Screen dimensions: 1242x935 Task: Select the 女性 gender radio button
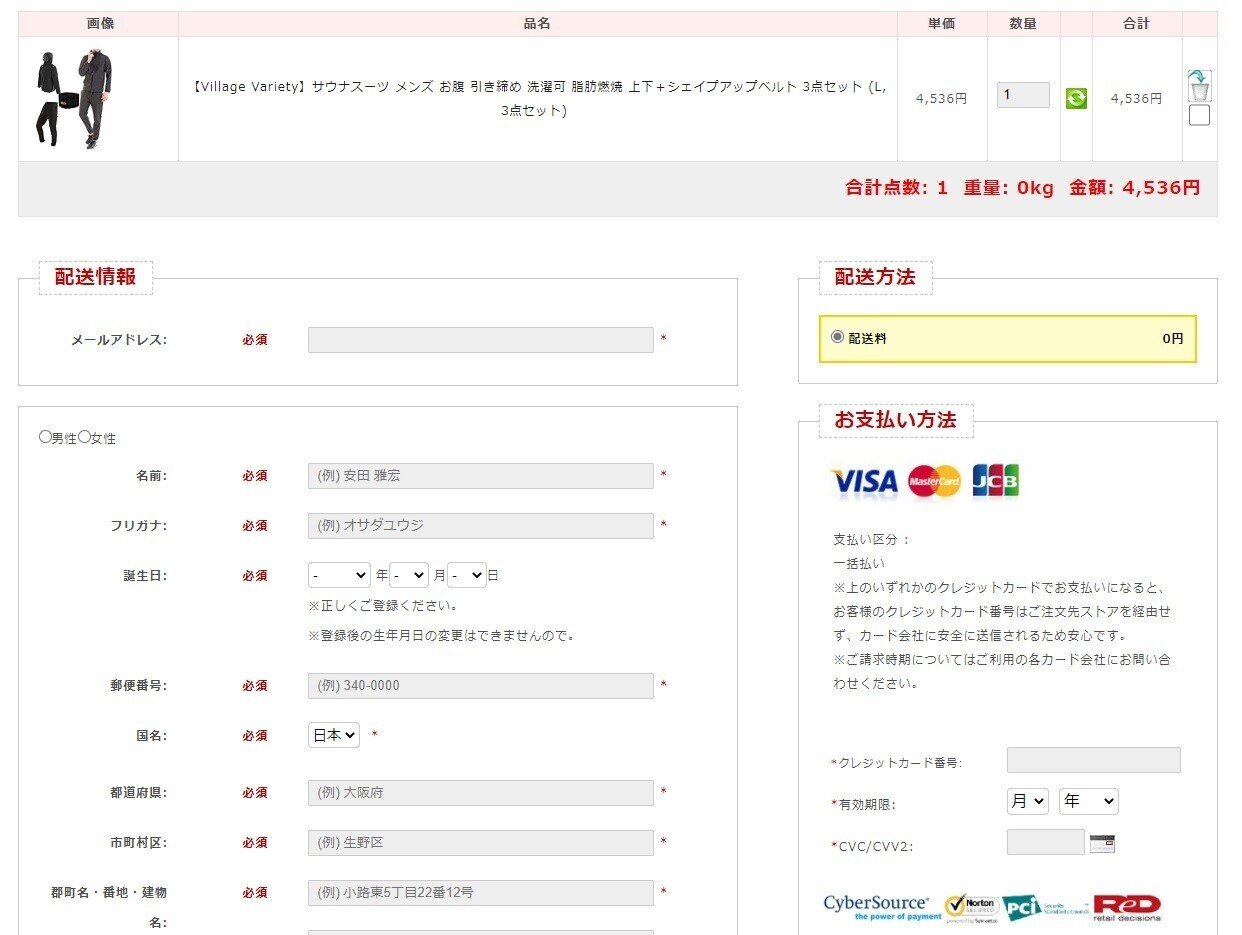[84, 435]
